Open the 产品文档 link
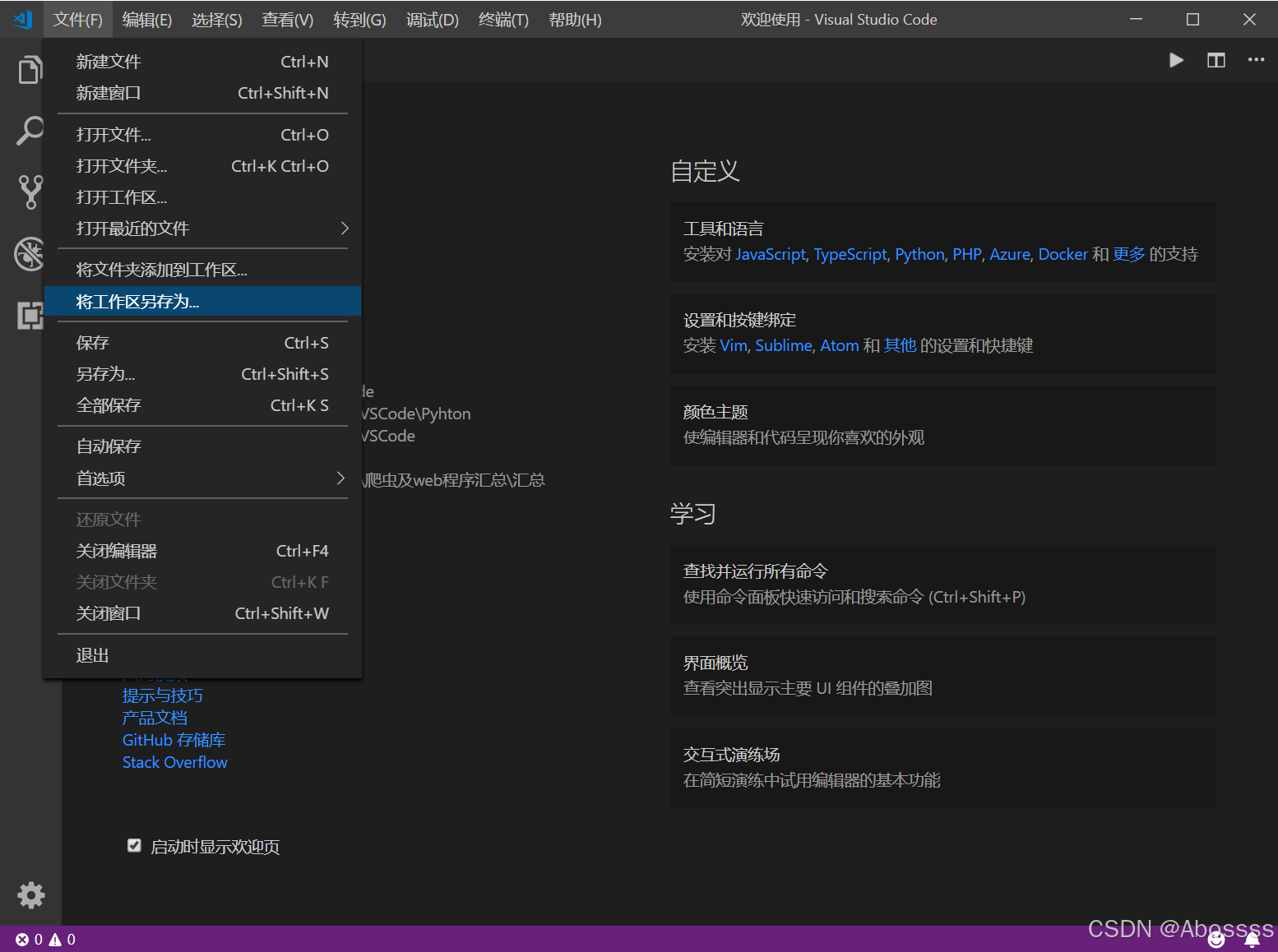This screenshot has width=1278, height=952. pyautogui.click(x=155, y=718)
